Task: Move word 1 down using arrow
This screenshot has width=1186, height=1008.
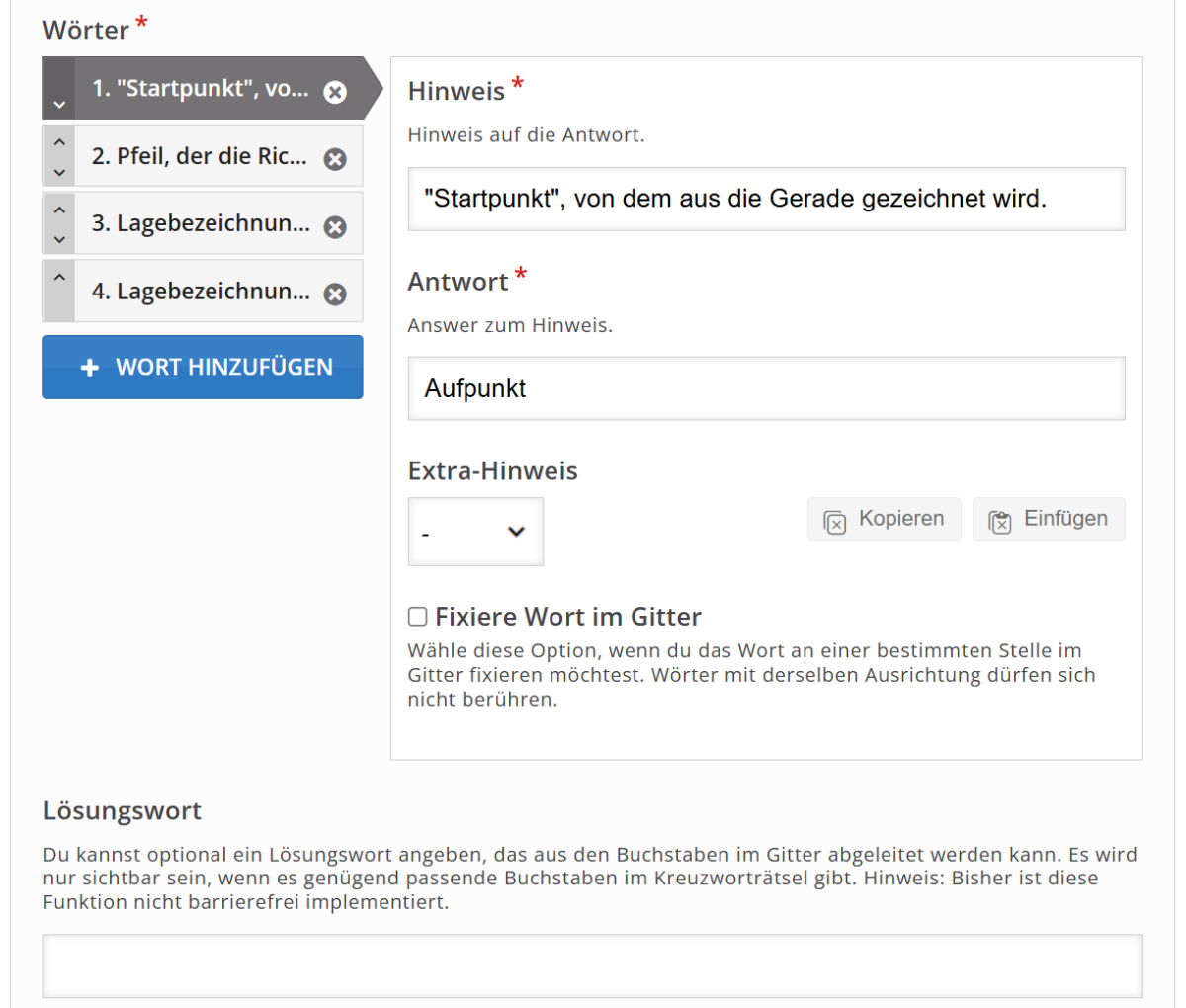Action: 59,104
